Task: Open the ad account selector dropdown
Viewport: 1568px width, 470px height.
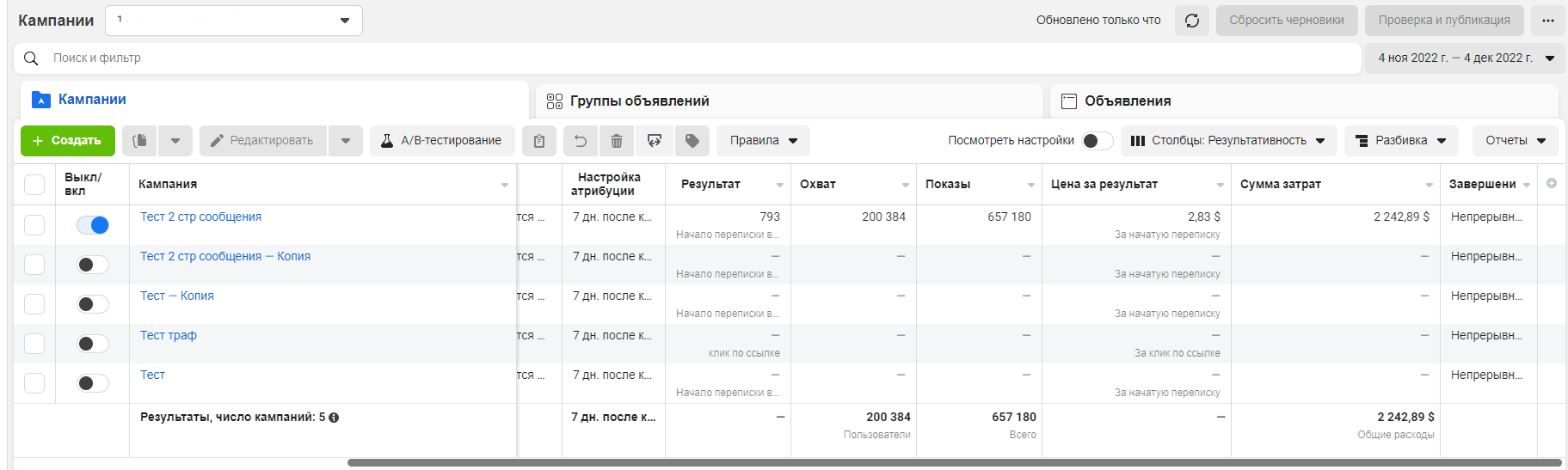Action: [234, 21]
